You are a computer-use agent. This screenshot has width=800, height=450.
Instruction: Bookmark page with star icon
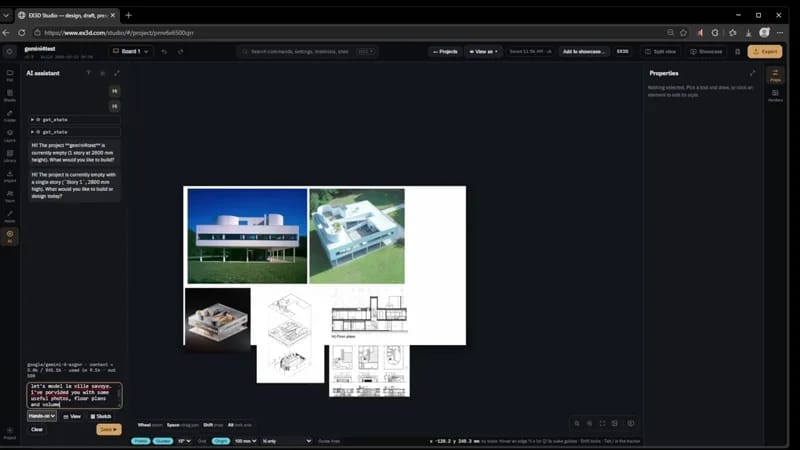pos(684,33)
